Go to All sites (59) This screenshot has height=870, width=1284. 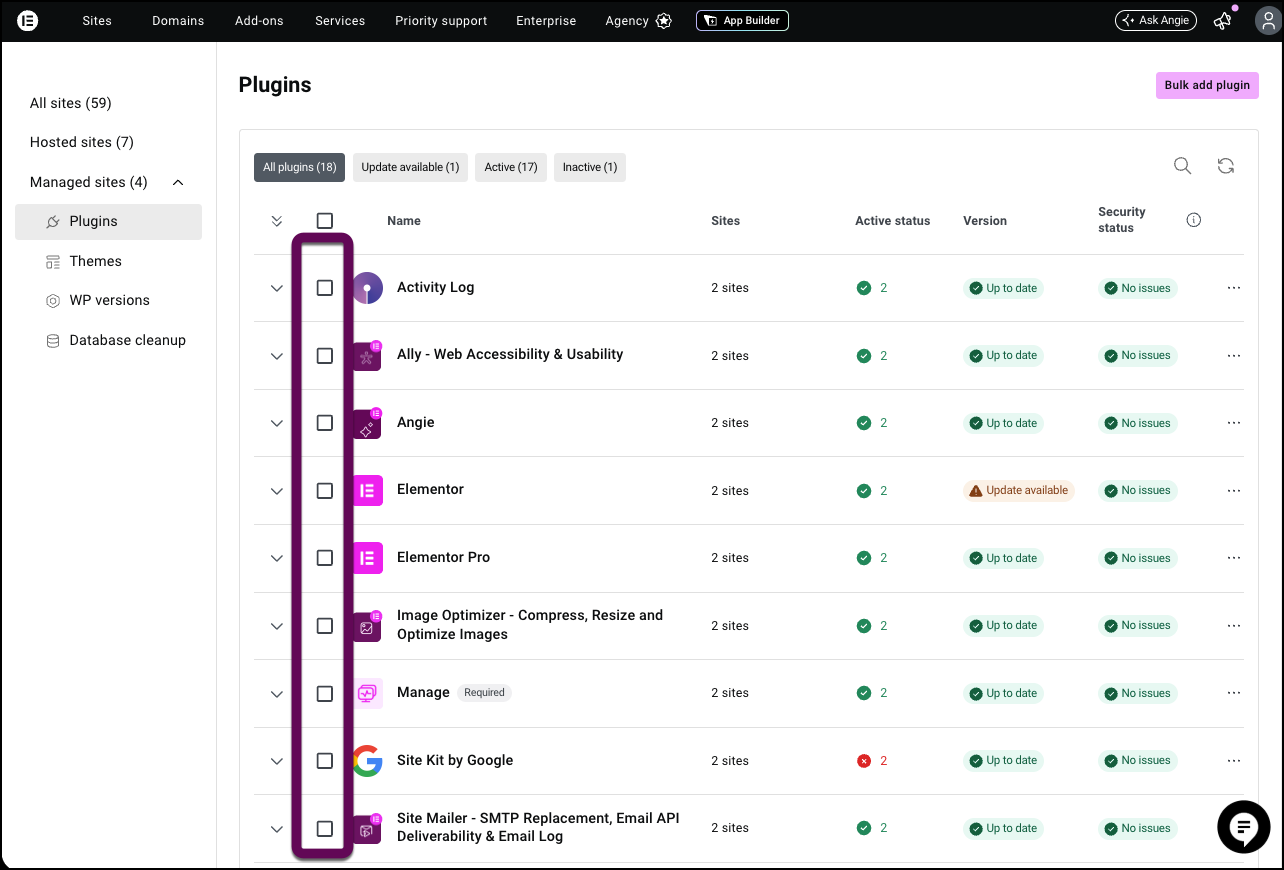tap(71, 103)
